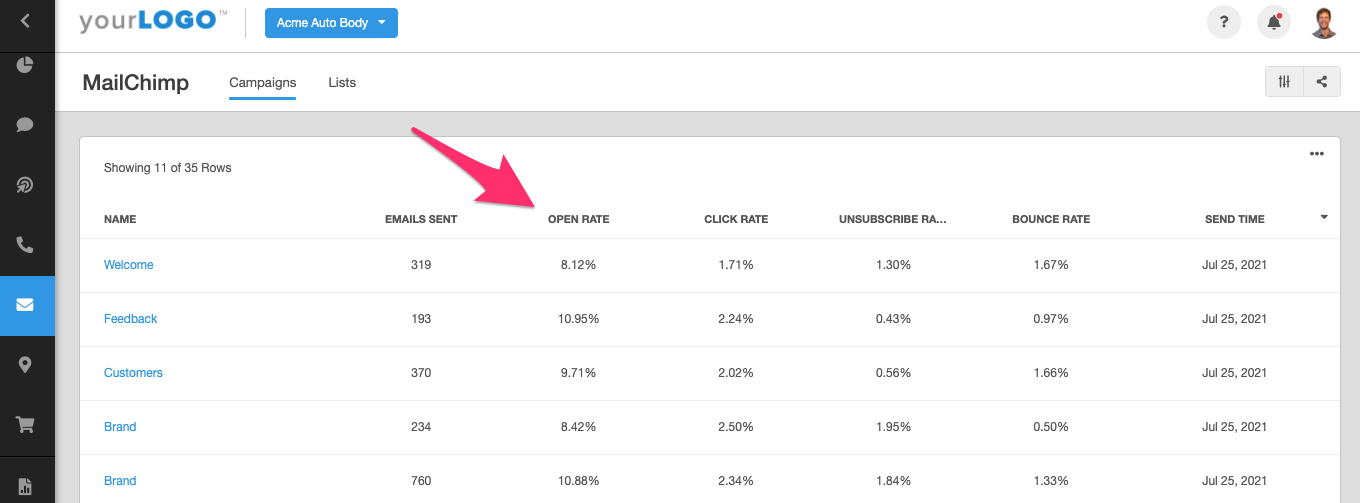The height and width of the screenshot is (503, 1360).
Task: Select the 1.67% bounce rate cell
Action: click(x=1051, y=265)
